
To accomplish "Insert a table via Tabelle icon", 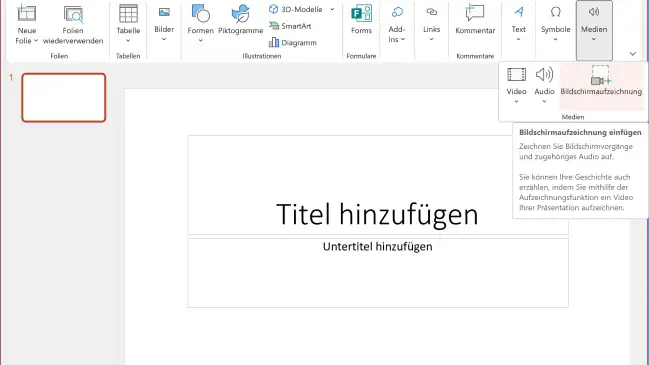I will coord(128,14).
